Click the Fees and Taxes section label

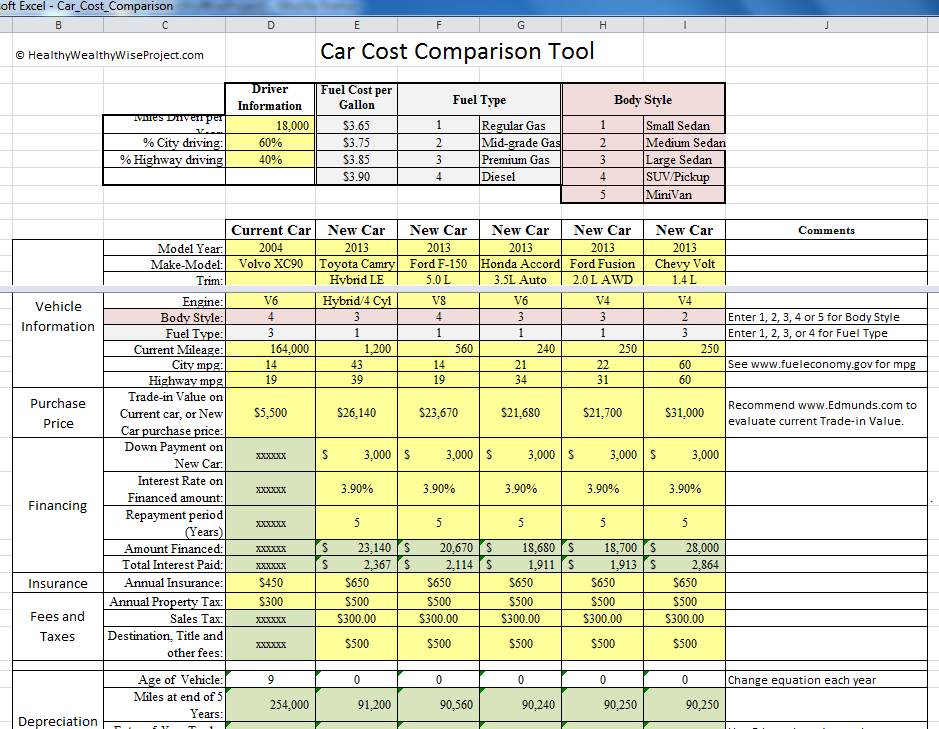[57, 627]
